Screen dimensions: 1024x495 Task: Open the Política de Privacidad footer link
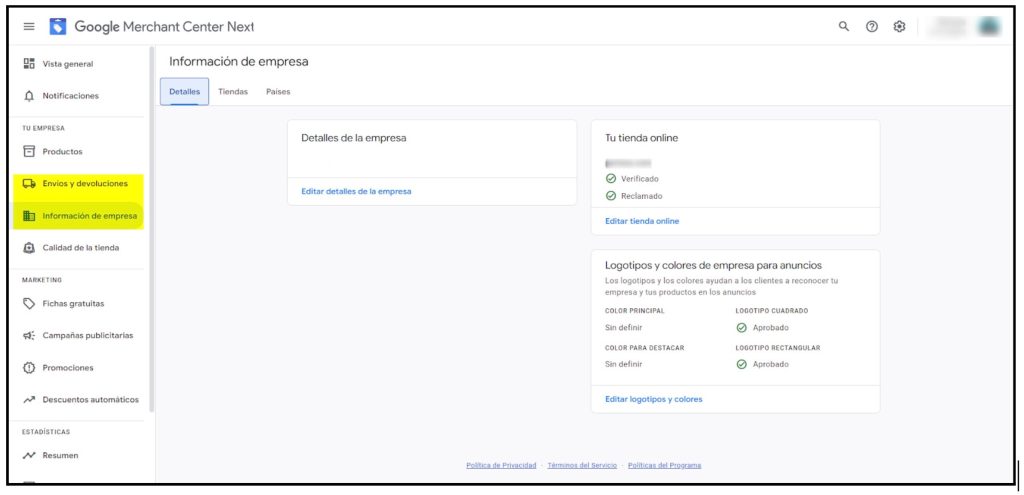coord(501,465)
